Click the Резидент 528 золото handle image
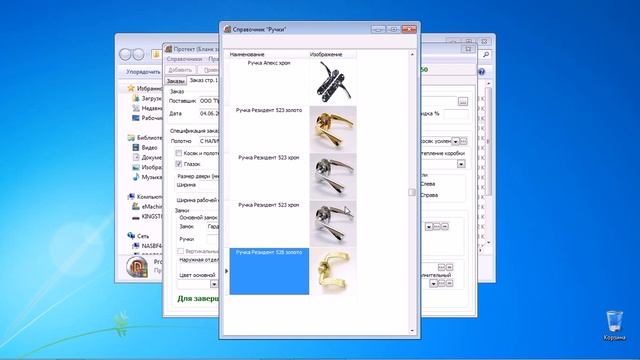This screenshot has width=640, height=360. [x=333, y=271]
